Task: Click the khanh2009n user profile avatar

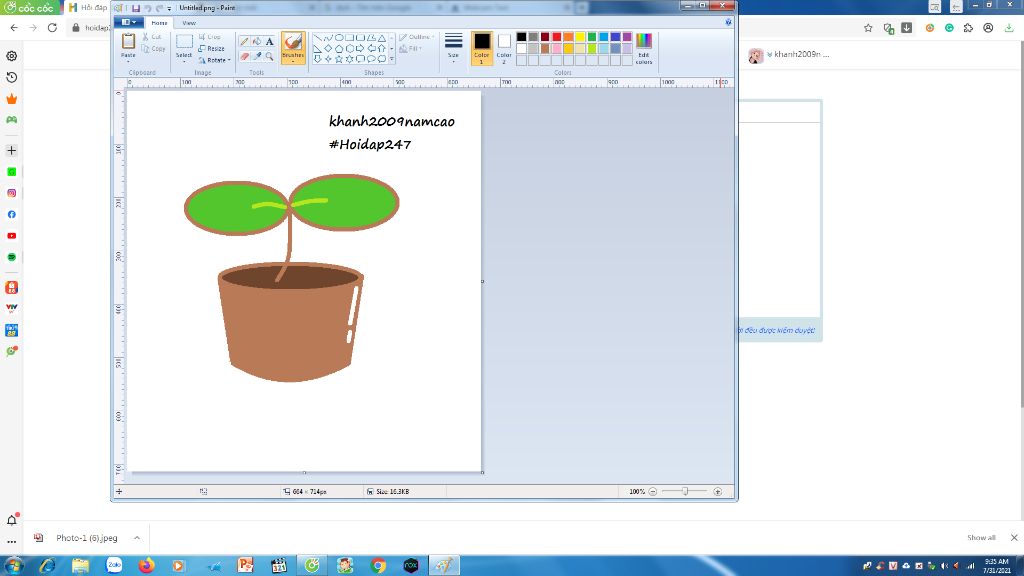Action: (x=756, y=56)
